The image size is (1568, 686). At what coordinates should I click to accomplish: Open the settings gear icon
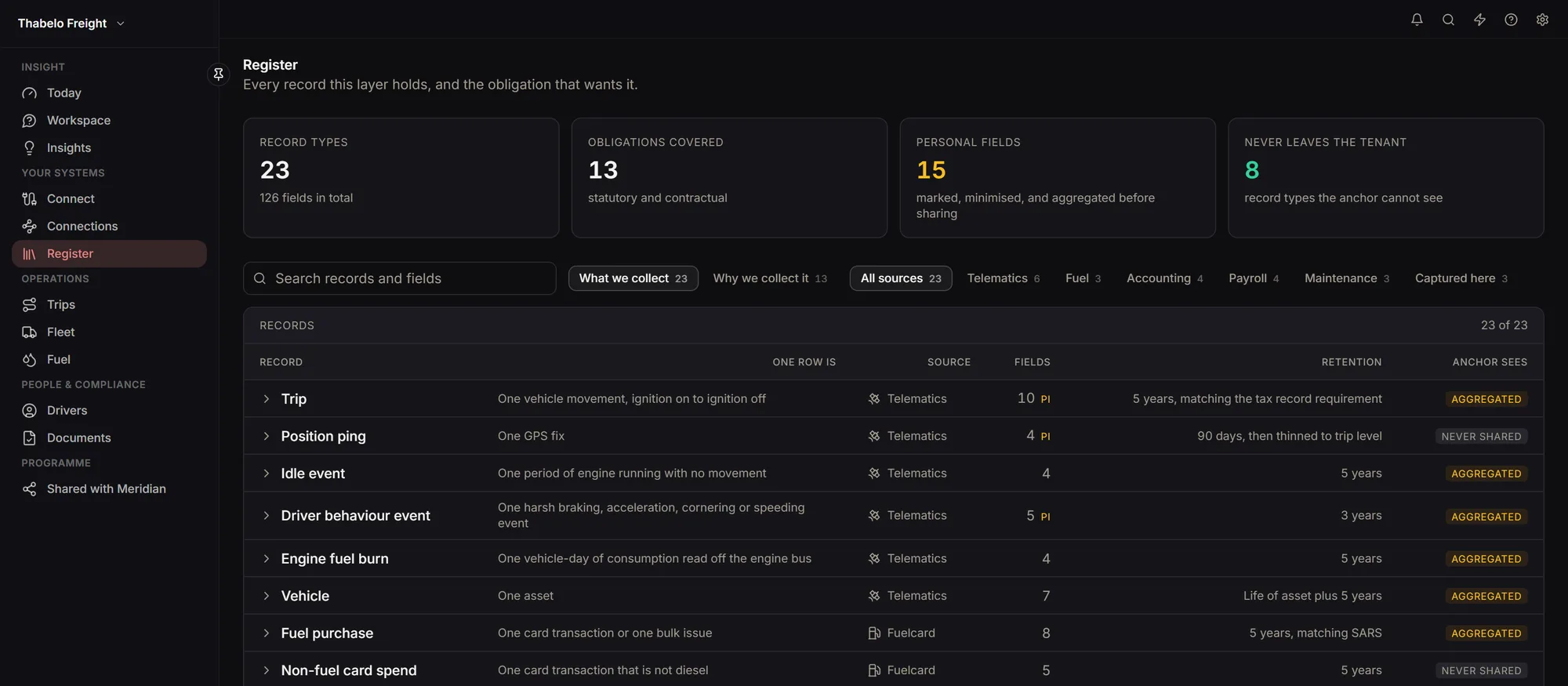pos(1542,20)
